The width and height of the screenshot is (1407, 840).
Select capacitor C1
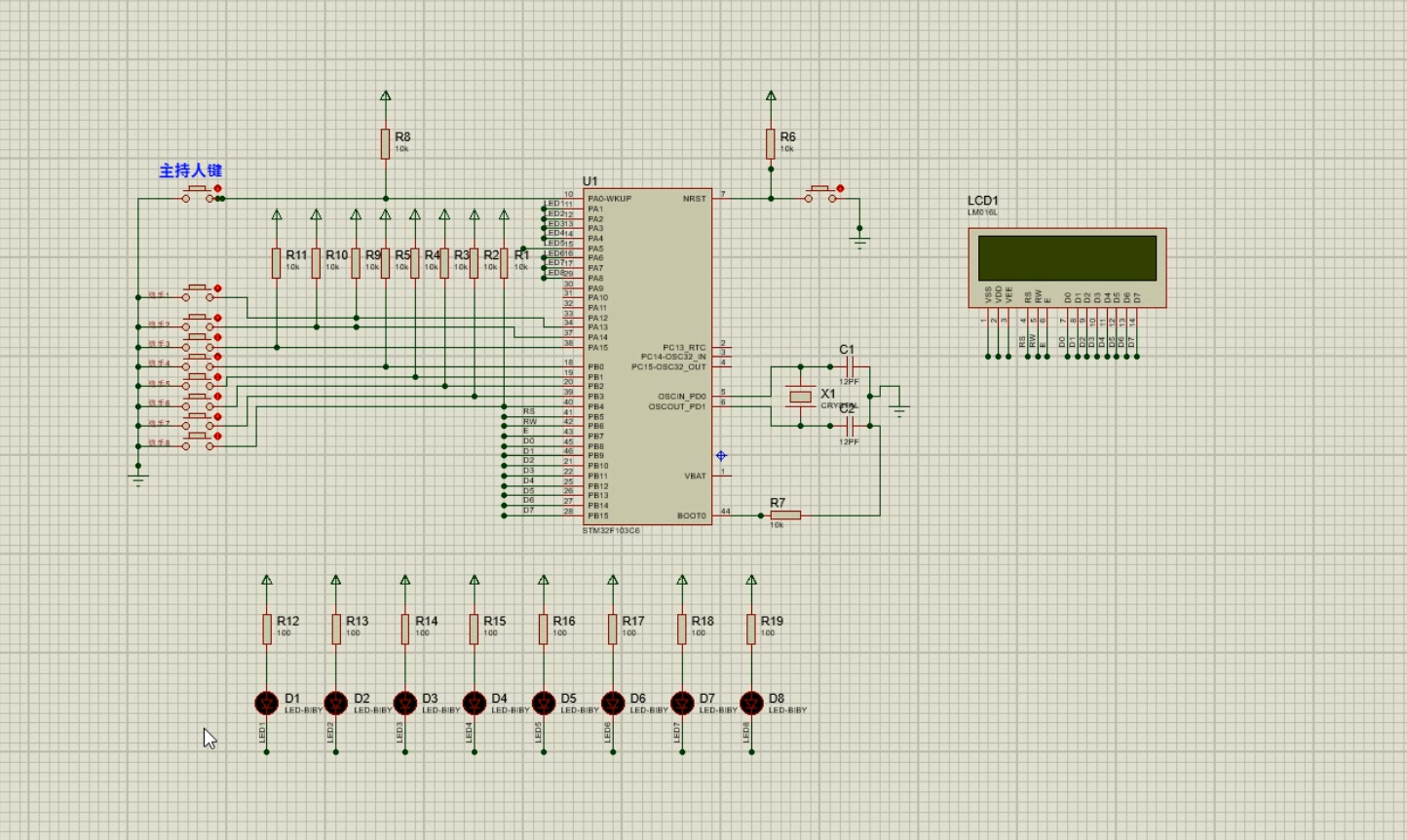[x=850, y=366]
